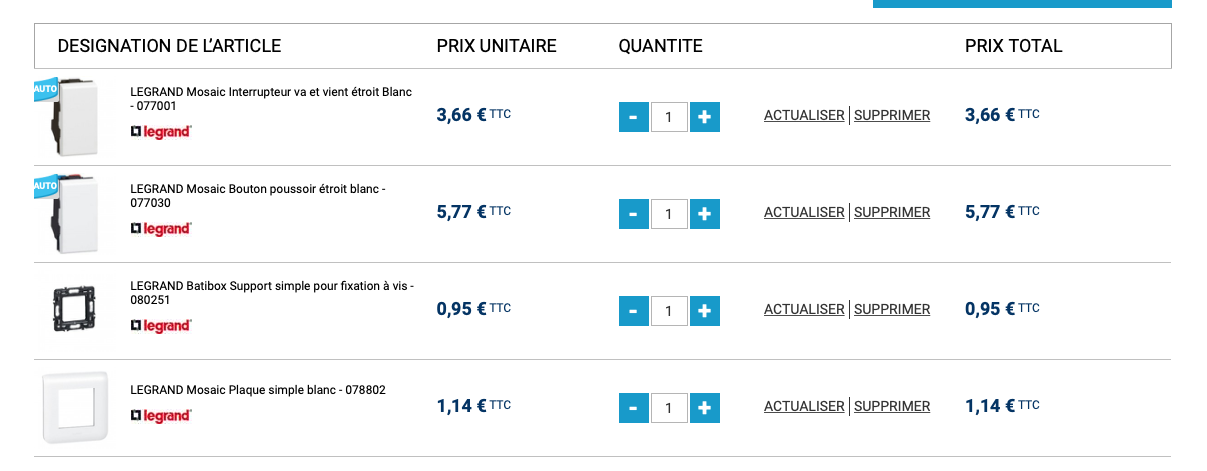Screen dimensions: 1207x471
Task: Open the Plaque simple blanc product image
Action: pos(74,406)
